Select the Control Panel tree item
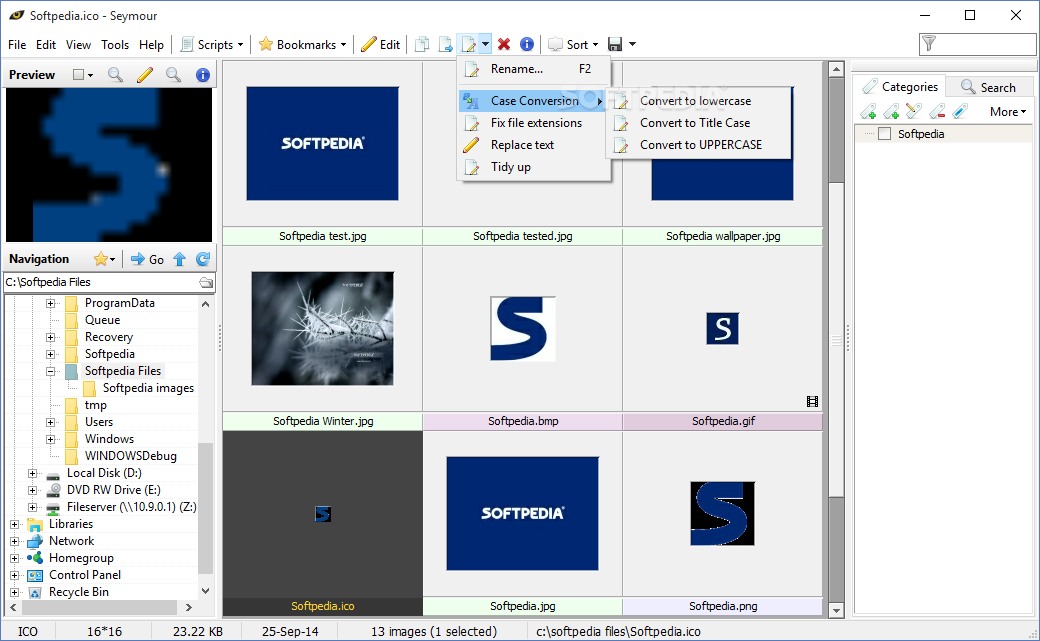The width and height of the screenshot is (1040, 641). 85,575
